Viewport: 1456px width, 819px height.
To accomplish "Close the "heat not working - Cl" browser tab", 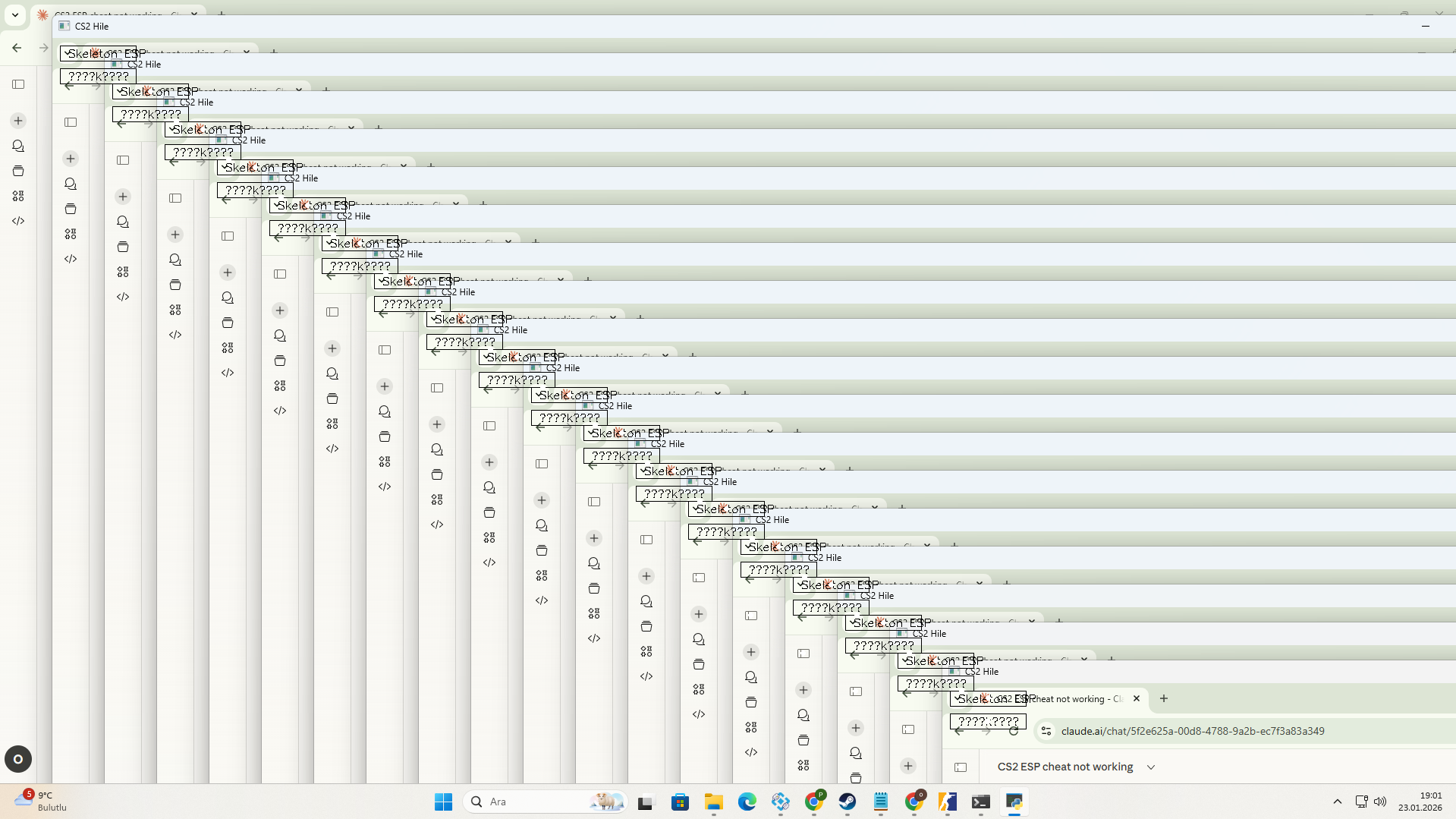I will (x=1136, y=698).
